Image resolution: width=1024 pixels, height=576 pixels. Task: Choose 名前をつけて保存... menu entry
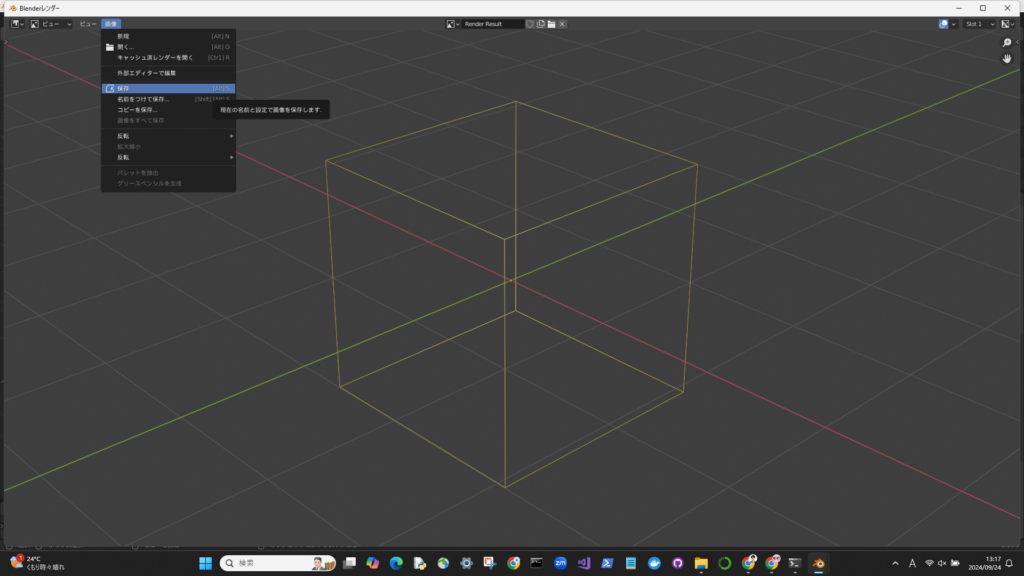point(143,99)
